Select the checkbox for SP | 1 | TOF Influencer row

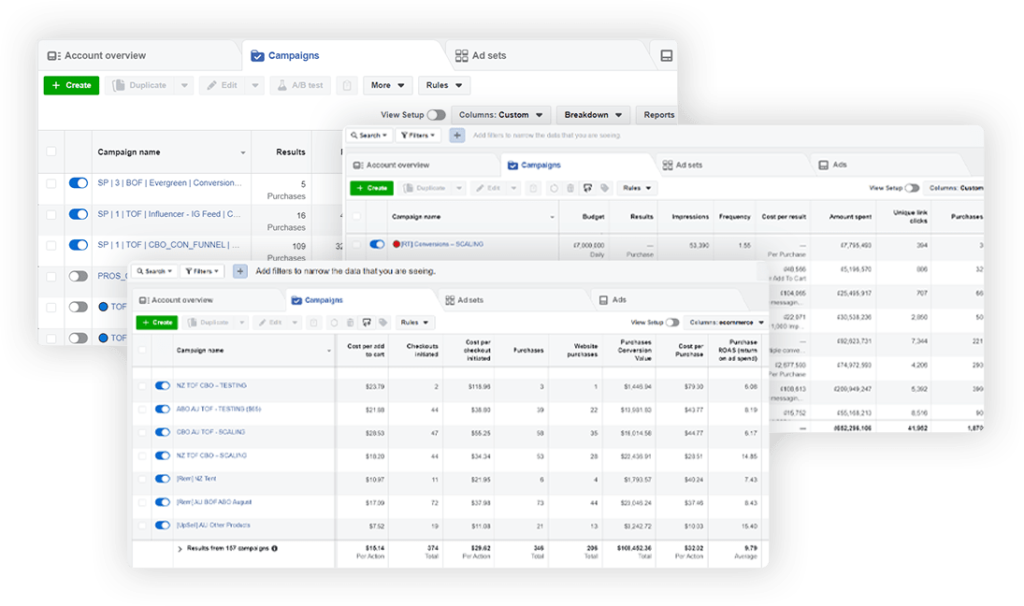coord(51,214)
